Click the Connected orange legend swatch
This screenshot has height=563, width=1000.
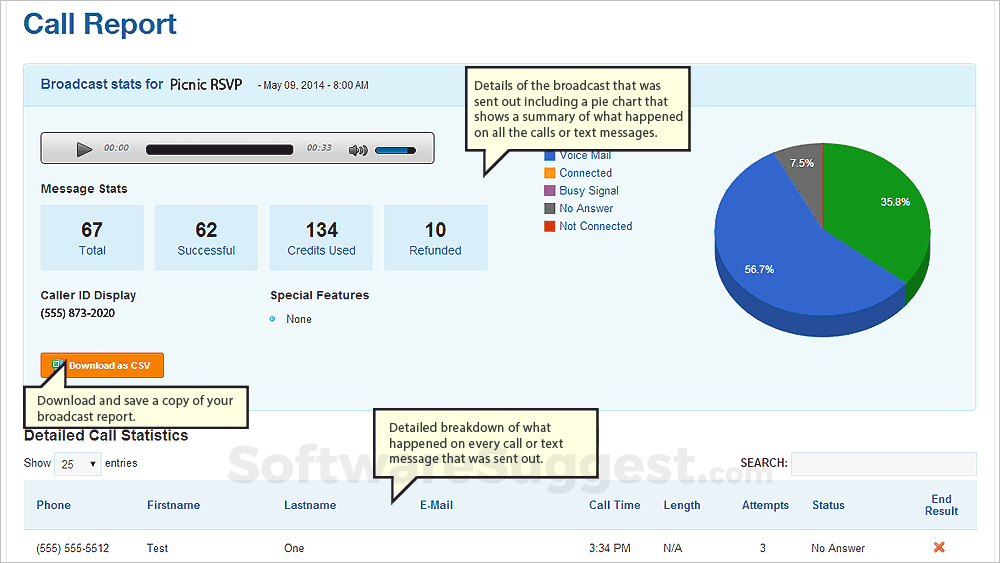click(550, 173)
